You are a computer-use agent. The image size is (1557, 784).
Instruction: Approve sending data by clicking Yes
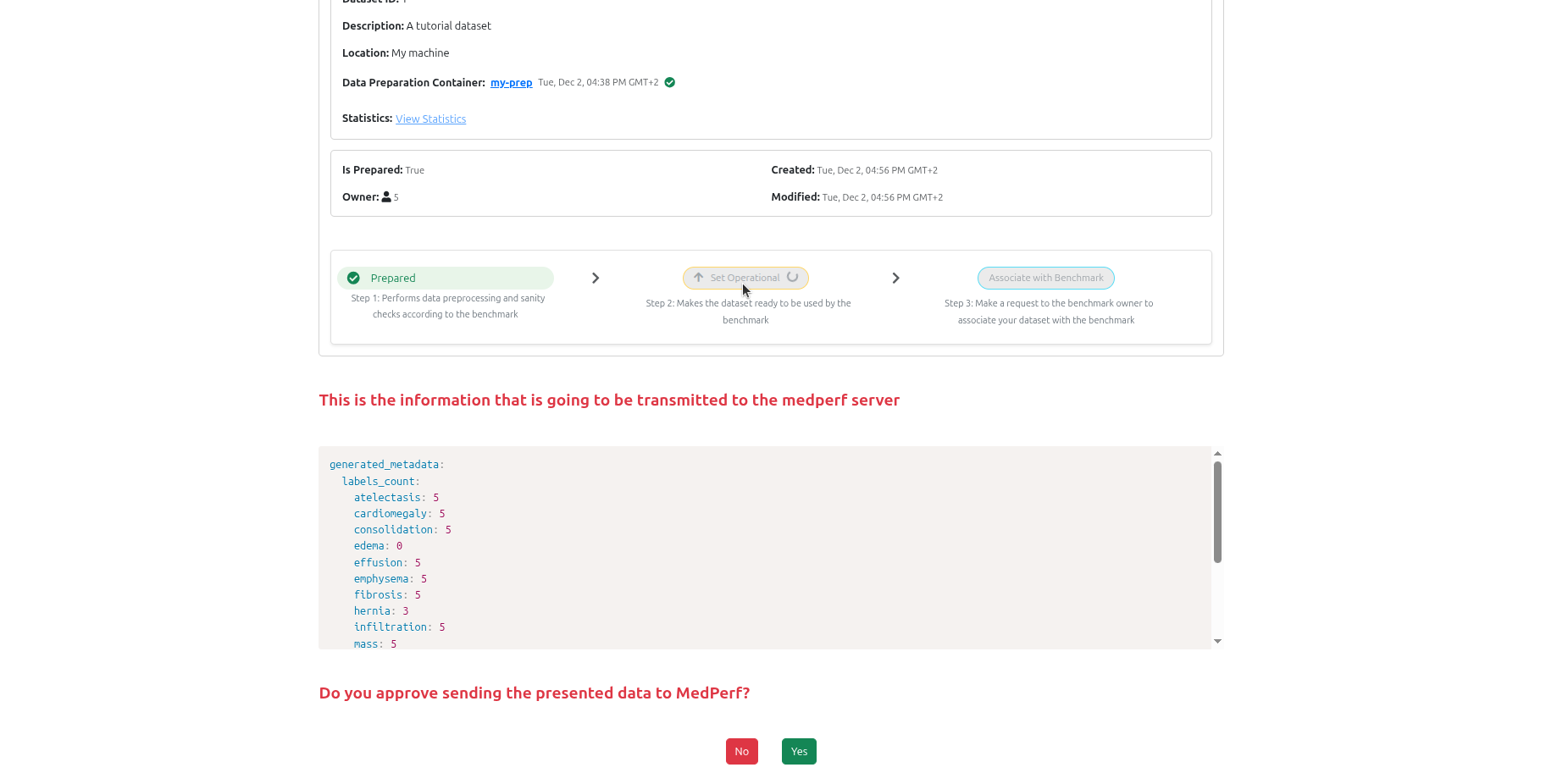point(798,751)
